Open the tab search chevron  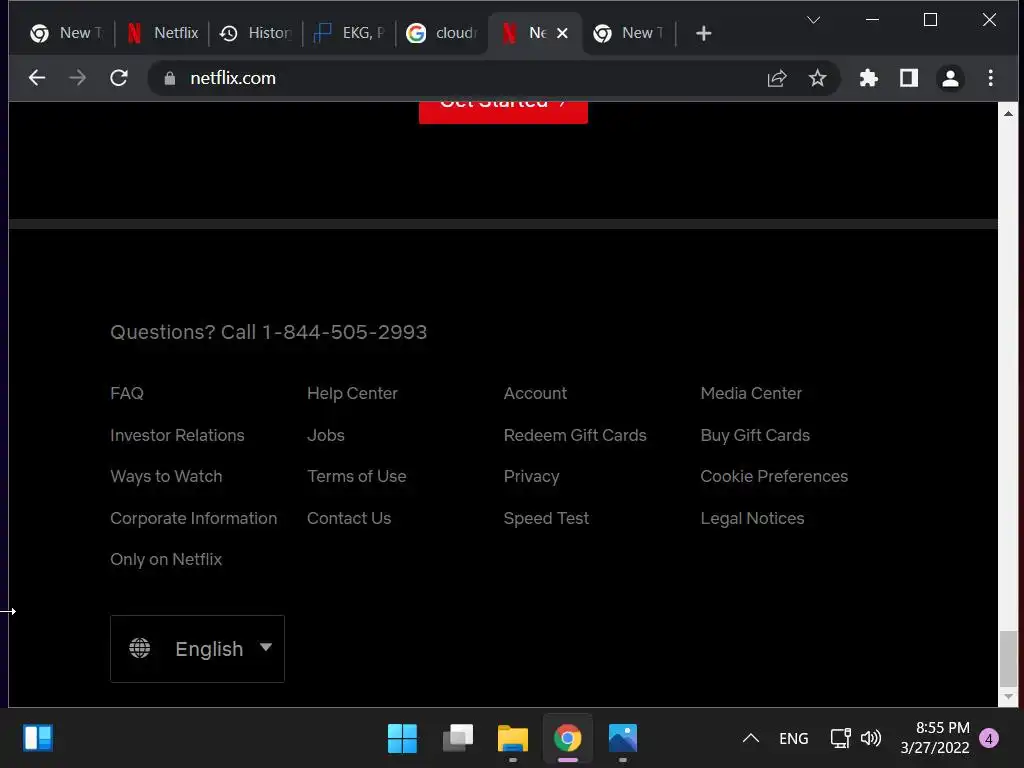click(x=813, y=20)
